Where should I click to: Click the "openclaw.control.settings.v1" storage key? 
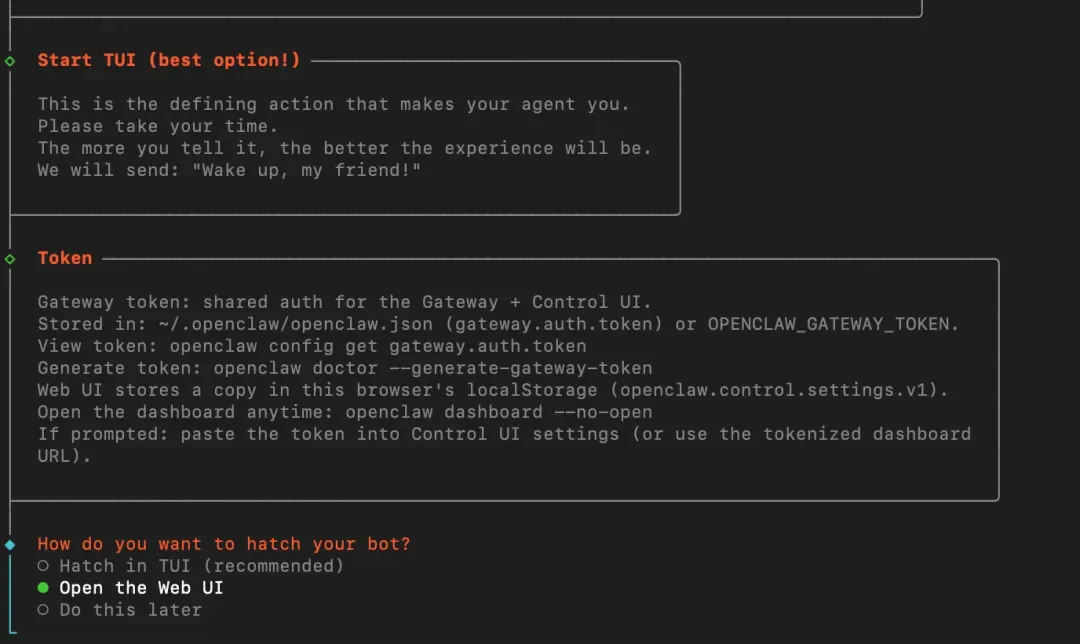coord(779,390)
